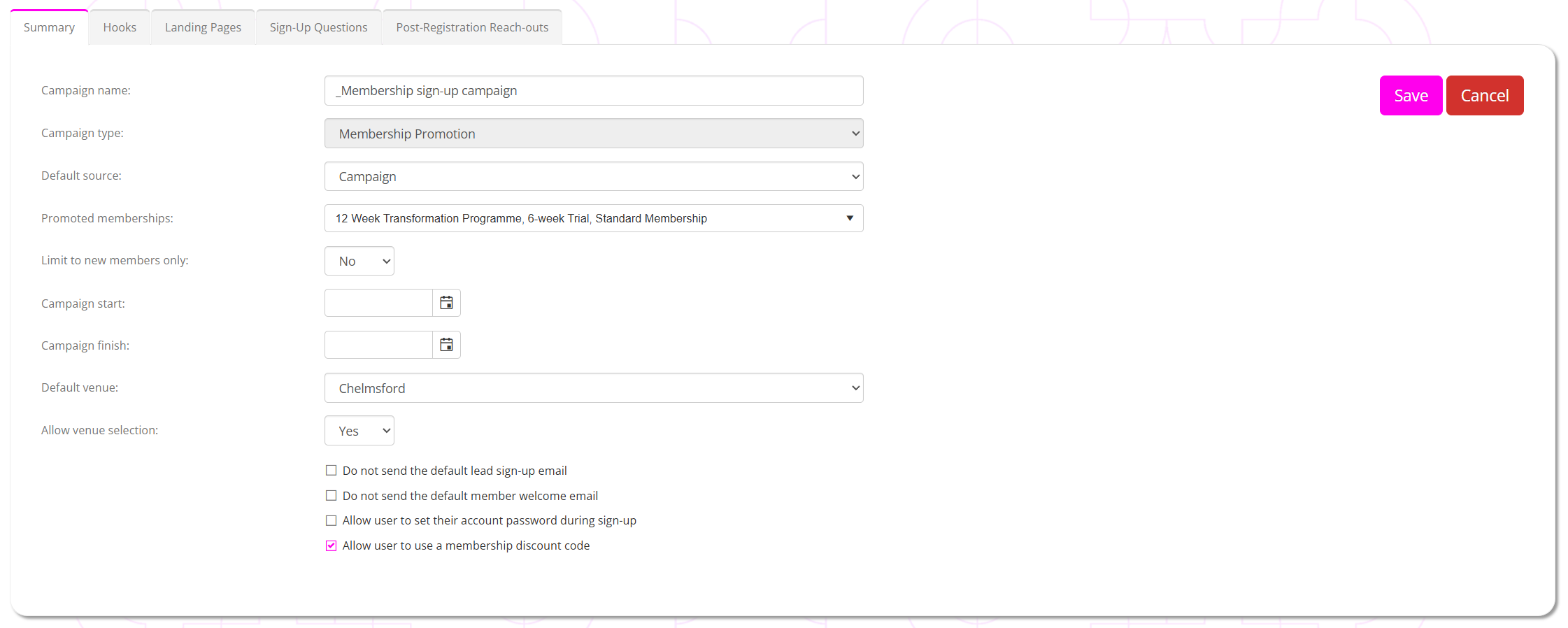The width and height of the screenshot is (1568, 628).
Task: Open the Campaign type dropdown
Action: click(593, 134)
